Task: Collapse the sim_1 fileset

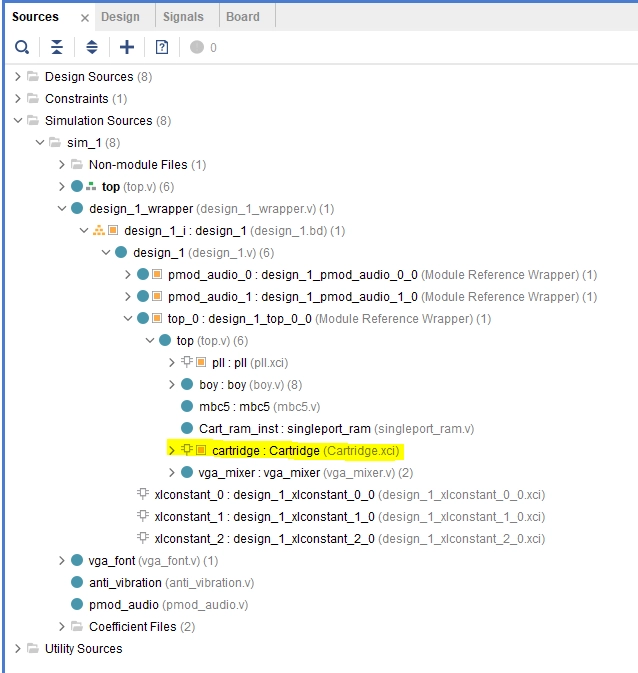Action: click(x=40, y=142)
